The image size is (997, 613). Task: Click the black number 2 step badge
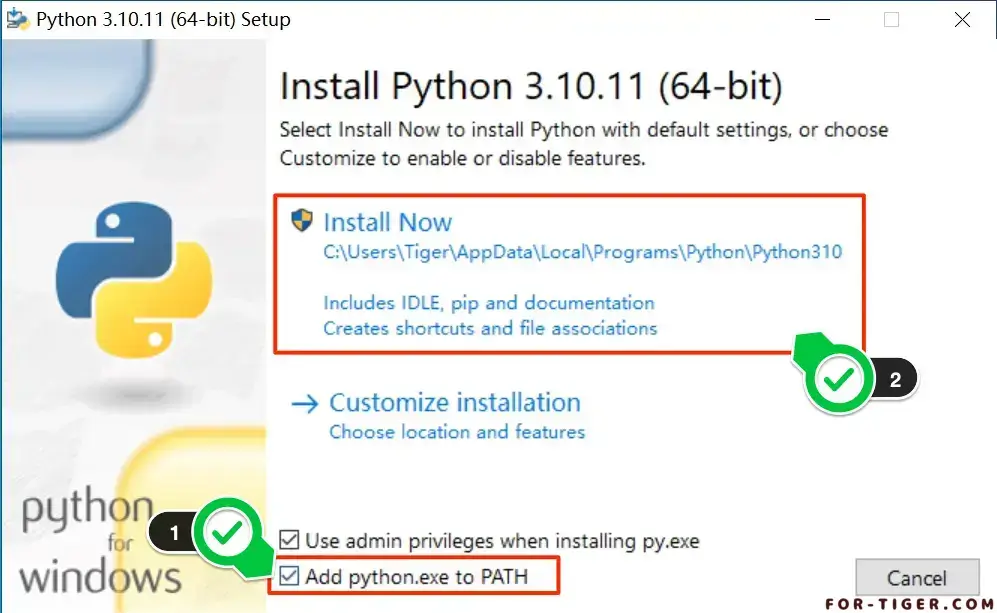pos(895,380)
